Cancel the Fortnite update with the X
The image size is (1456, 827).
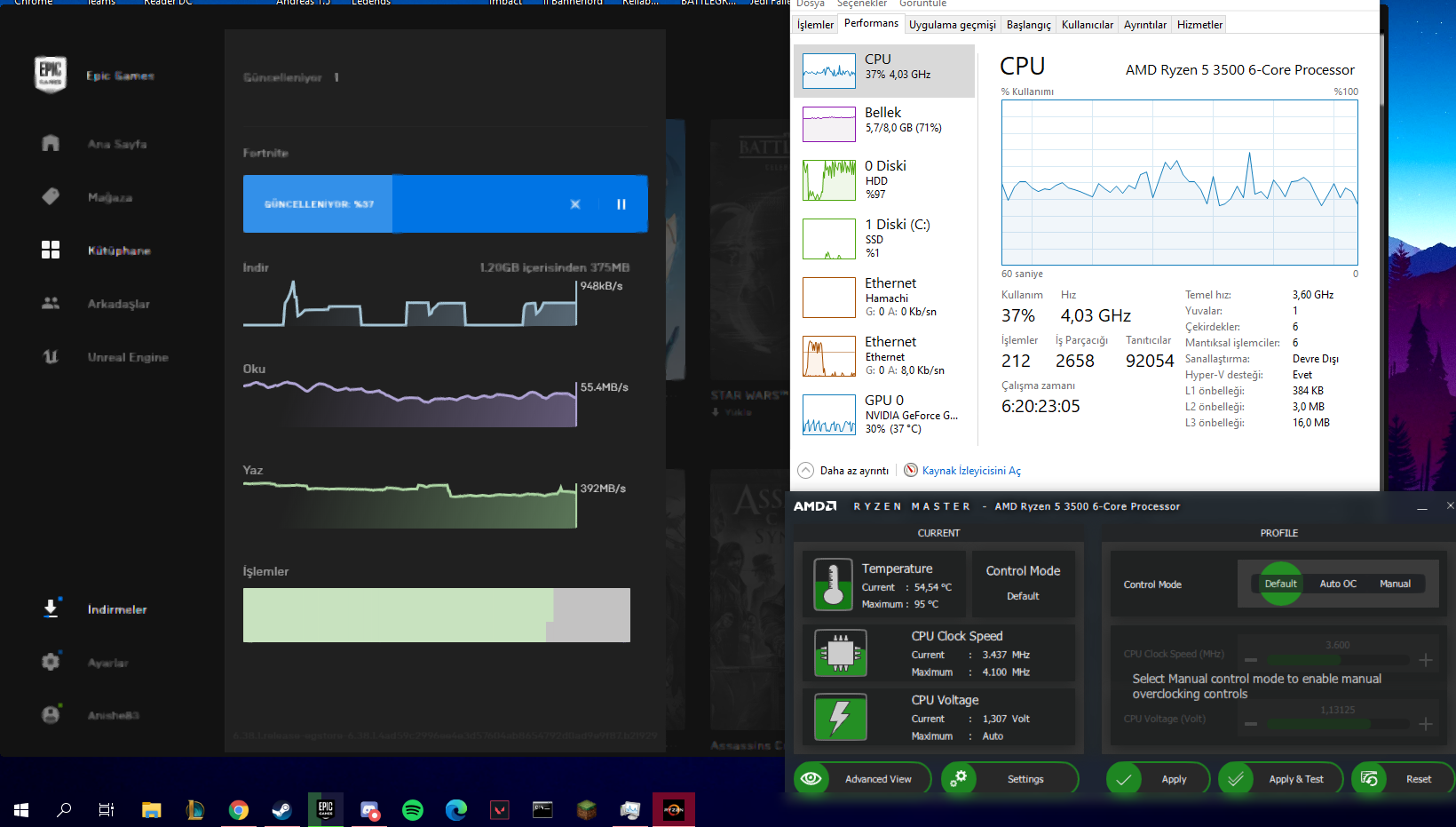click(575, 204)
